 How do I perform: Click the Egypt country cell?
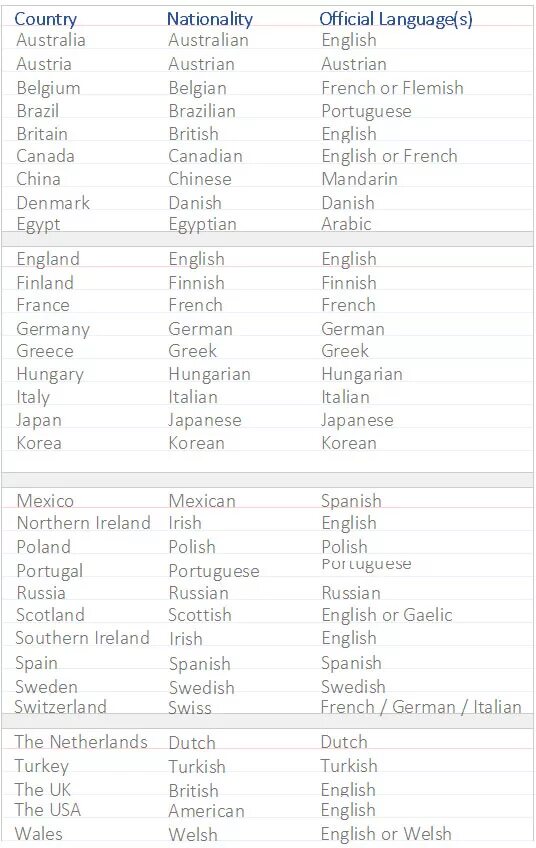[38, 224]
